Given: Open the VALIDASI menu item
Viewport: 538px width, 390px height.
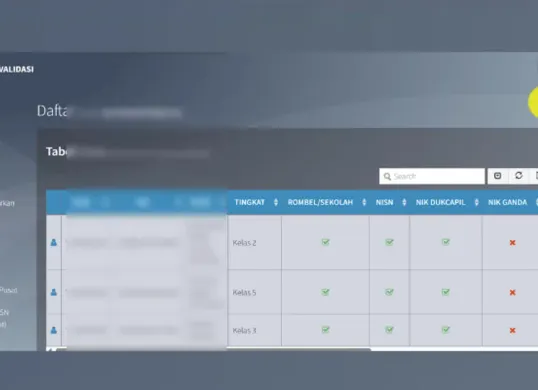Looking at the screenshot, I should pyautogui.click(x=16, y=69).
